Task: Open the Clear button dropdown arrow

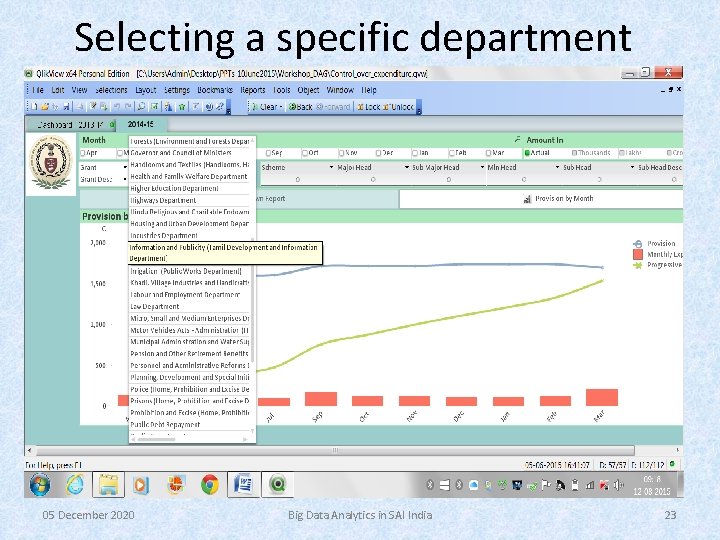Action: pyautogui.click(x=281, y=107)
